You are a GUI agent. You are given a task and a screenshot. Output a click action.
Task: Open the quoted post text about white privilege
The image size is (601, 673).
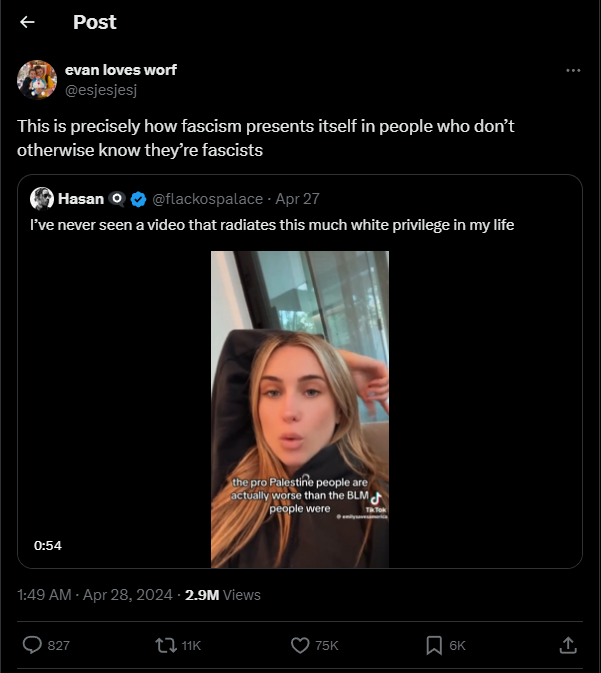[271, 224]
